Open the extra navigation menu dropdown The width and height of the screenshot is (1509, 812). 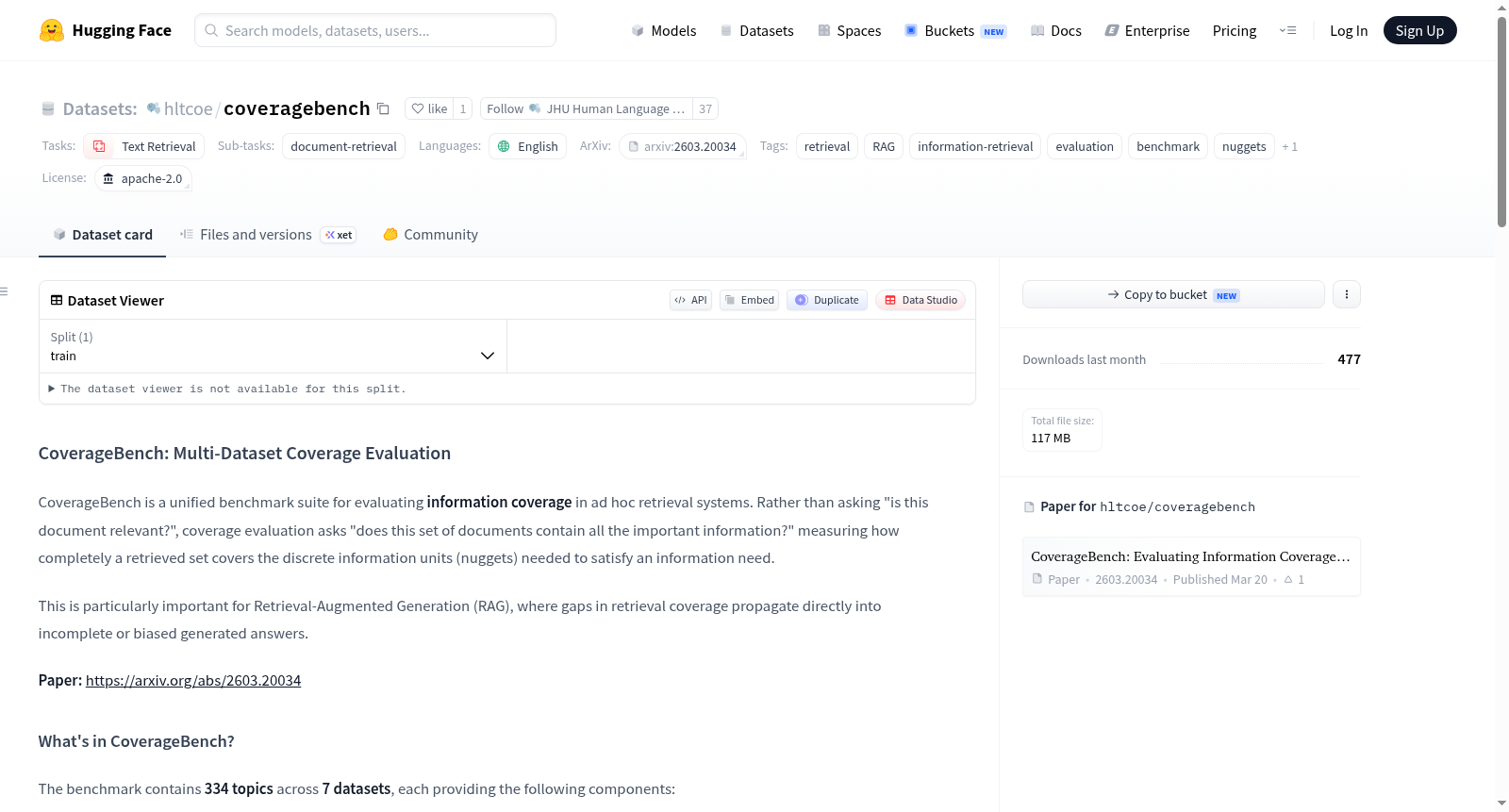click(x=1287, y=30)
